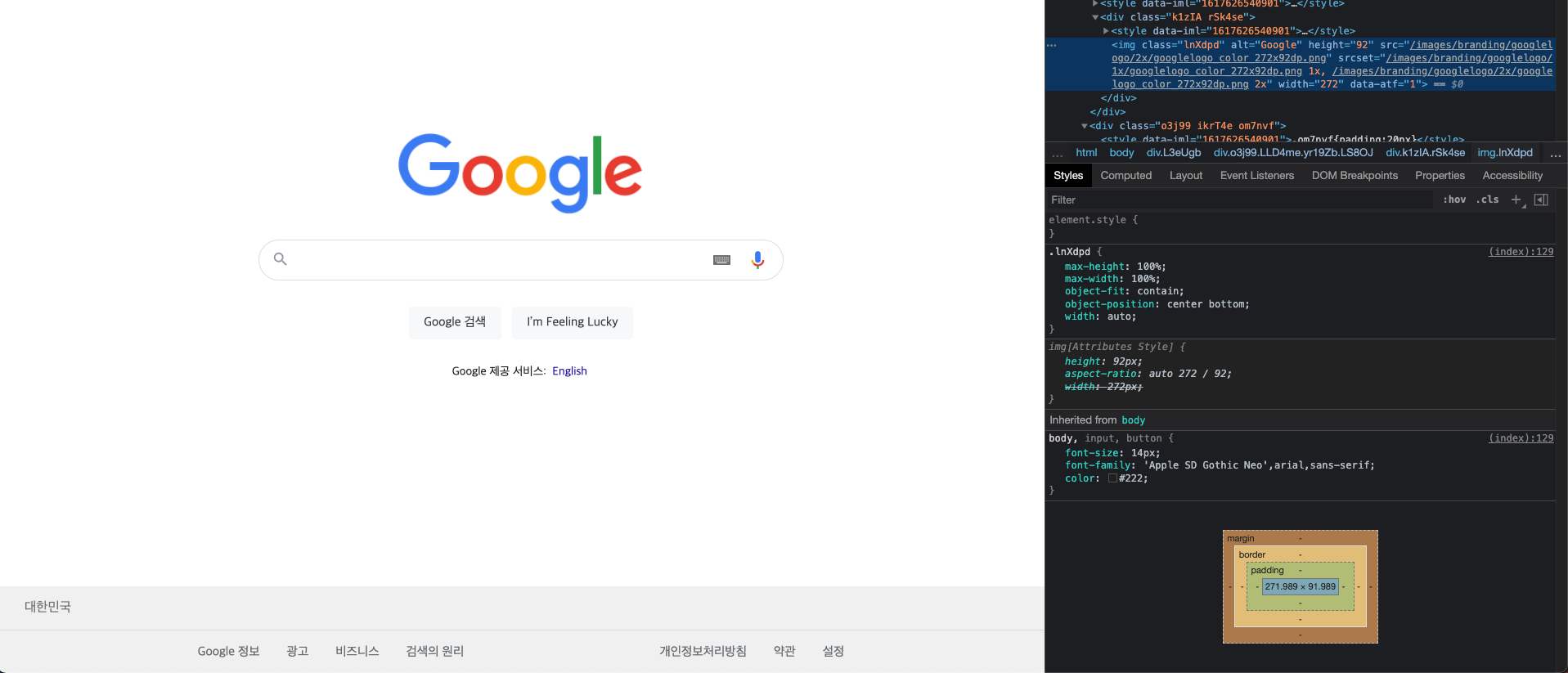Screen dimensions: 1568x673
Task: Open the Event Listeners tab
Action: (x=1257, y=176)
